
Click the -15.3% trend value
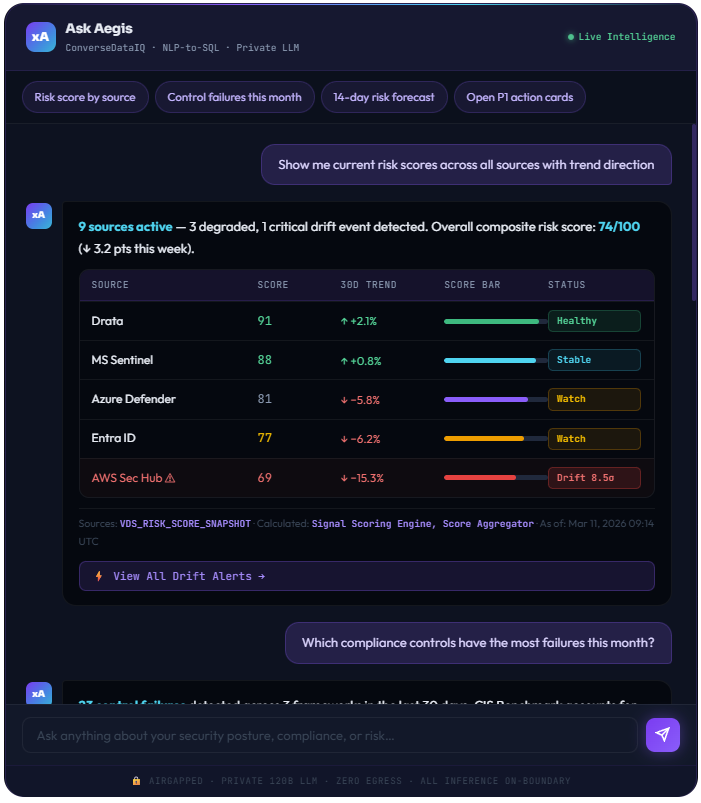pos(363,478)
